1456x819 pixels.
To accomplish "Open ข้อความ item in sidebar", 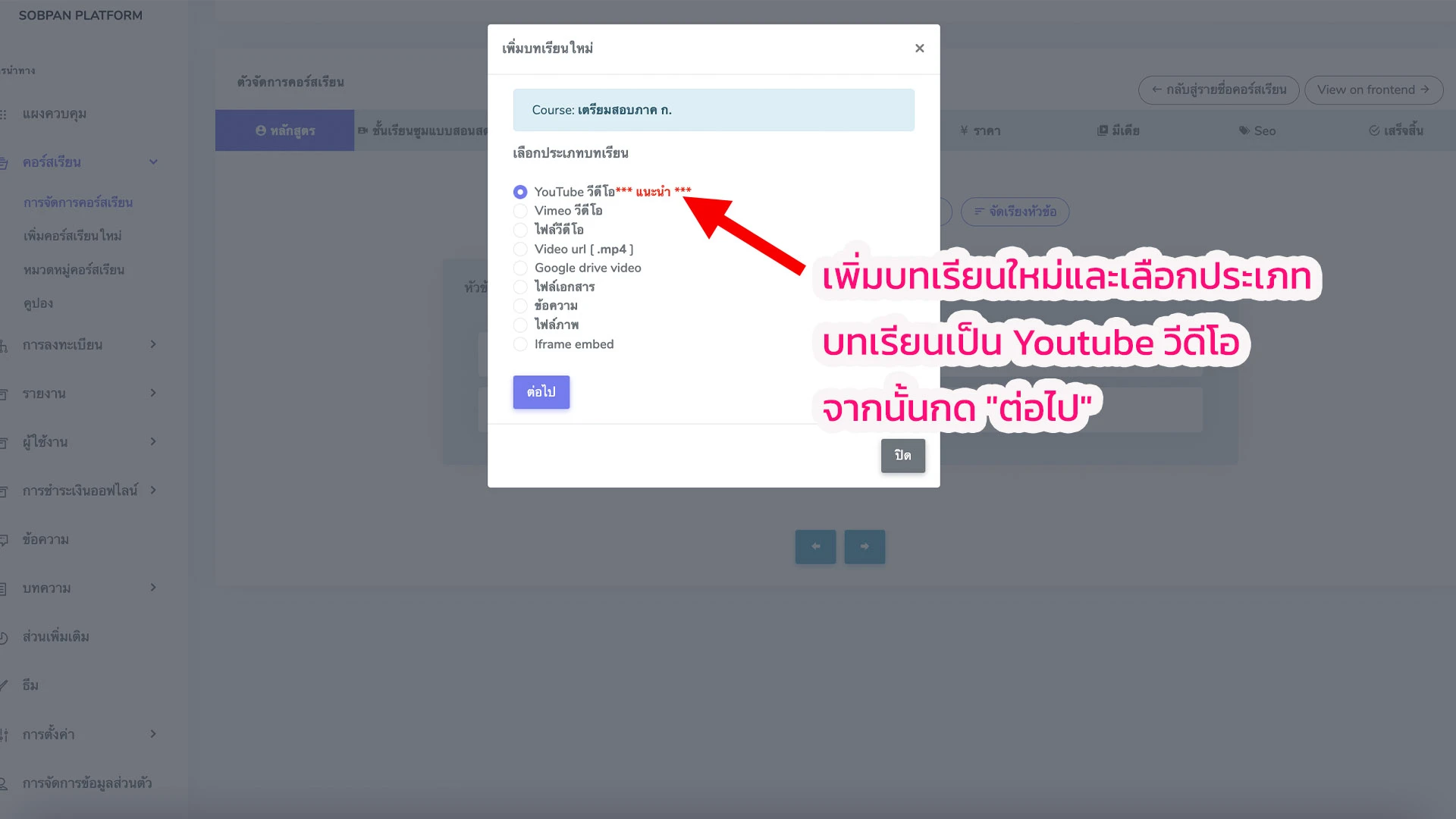I will (x=45, y=539).
